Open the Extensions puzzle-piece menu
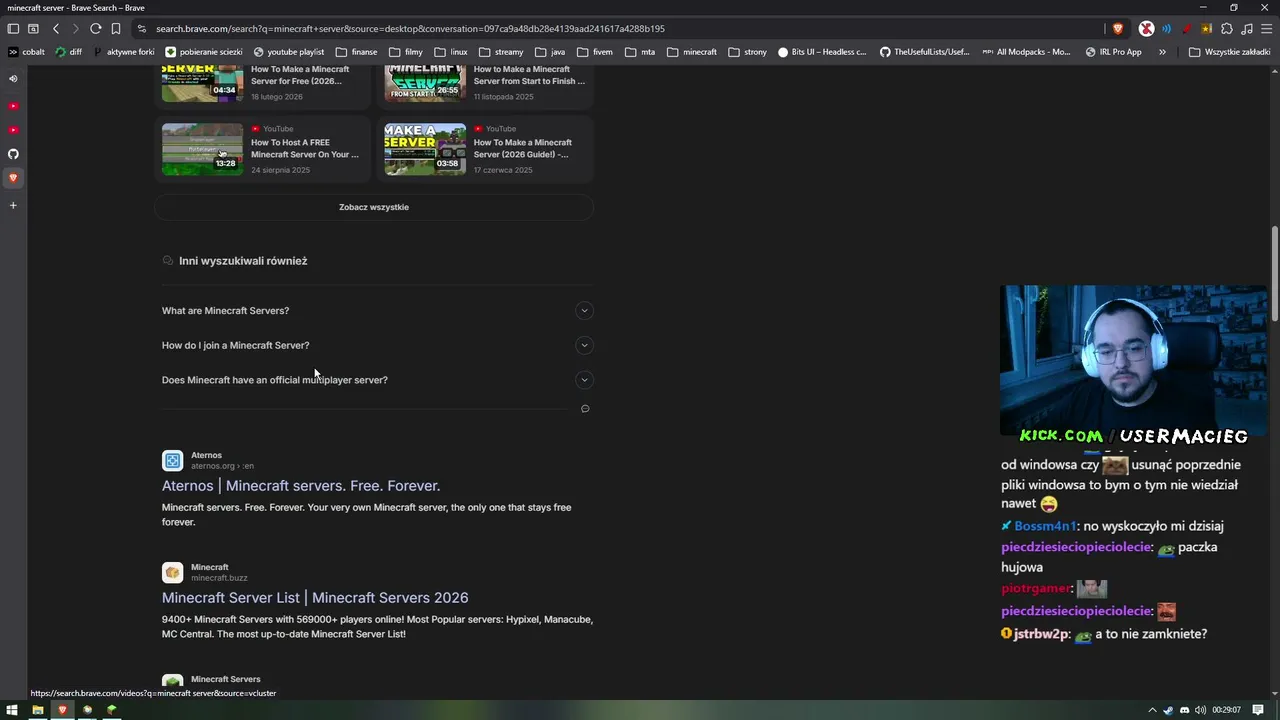 coord(1227,29)
